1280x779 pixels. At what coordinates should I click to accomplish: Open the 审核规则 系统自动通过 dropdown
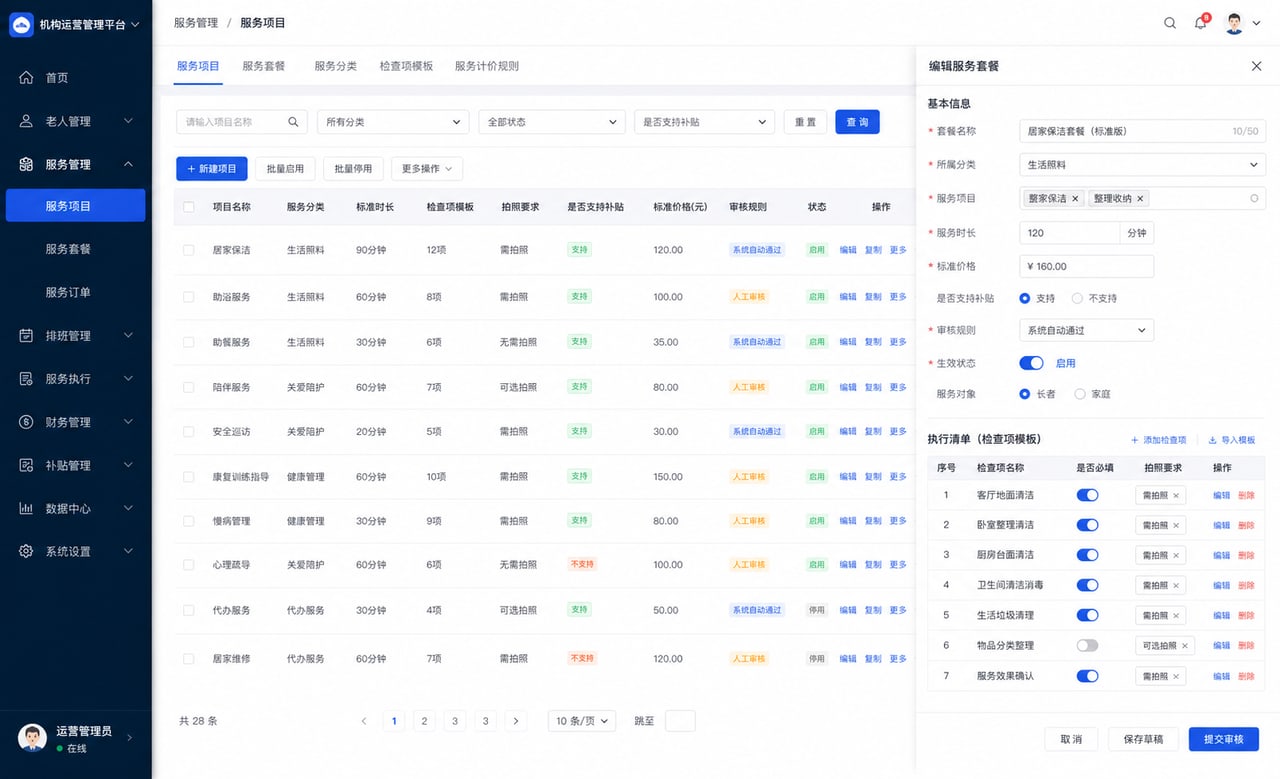(1087, 330)
